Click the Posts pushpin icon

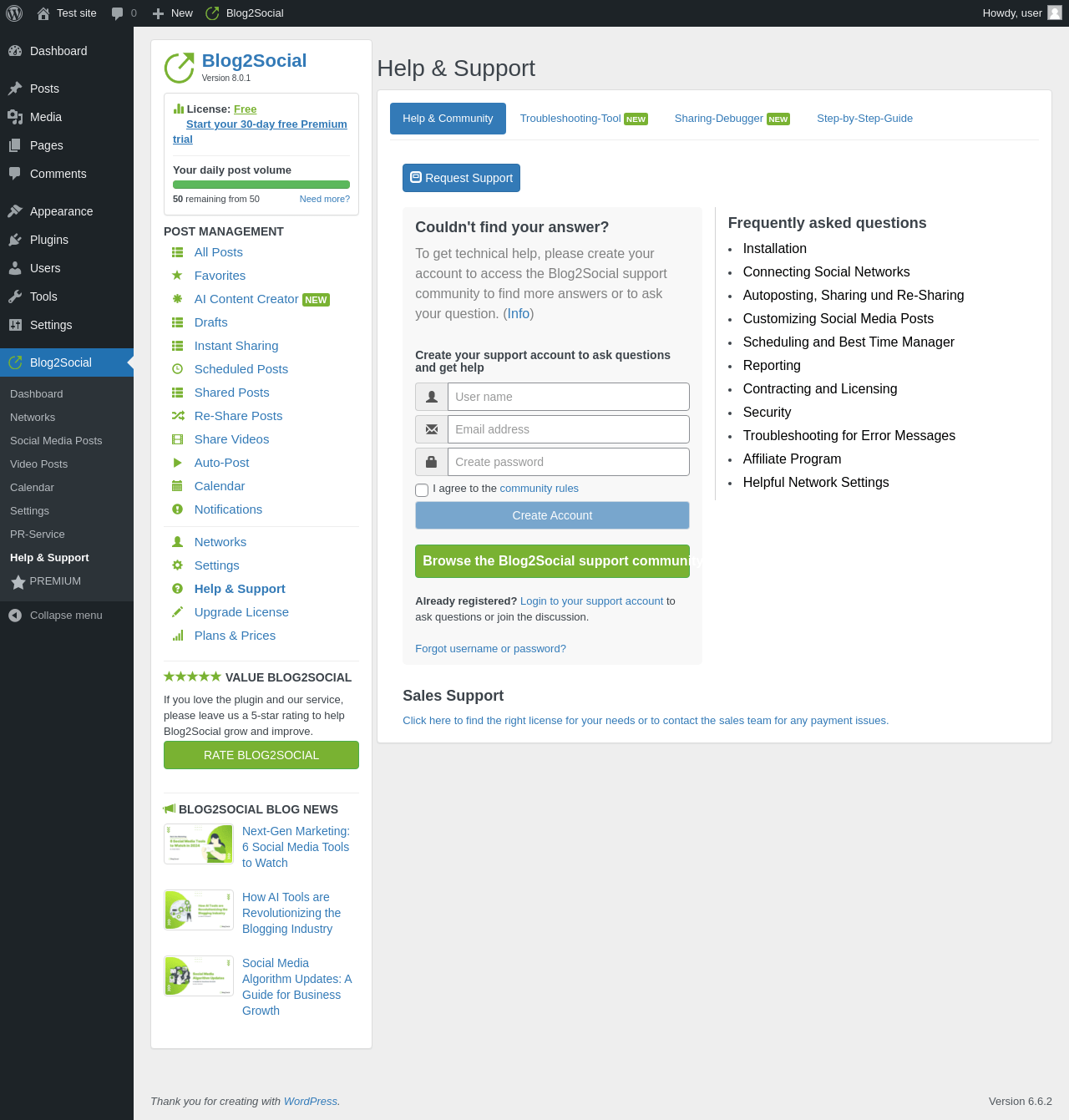click(15, 89)
